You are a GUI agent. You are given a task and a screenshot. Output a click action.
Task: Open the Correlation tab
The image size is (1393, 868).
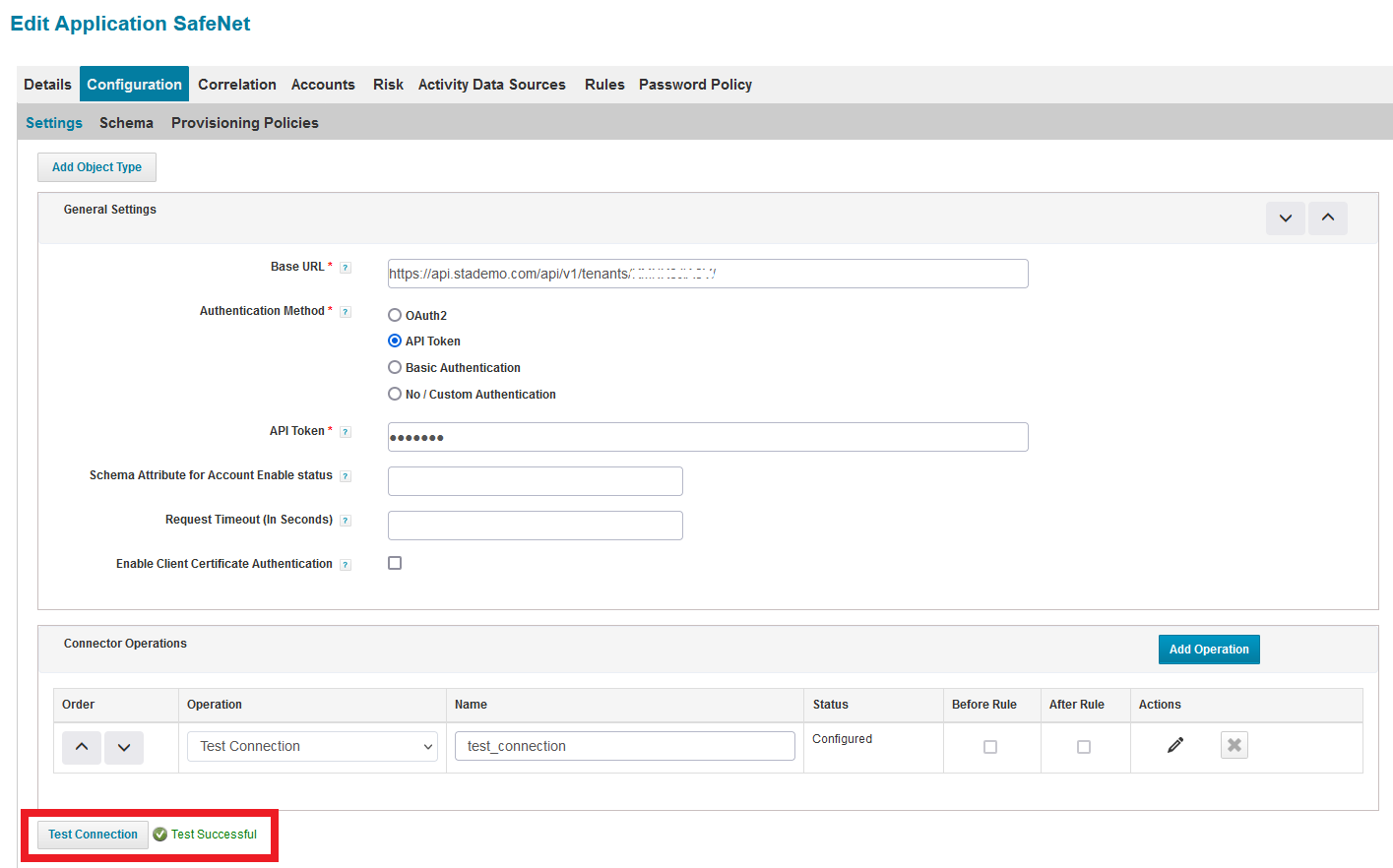tap(237, 85)
